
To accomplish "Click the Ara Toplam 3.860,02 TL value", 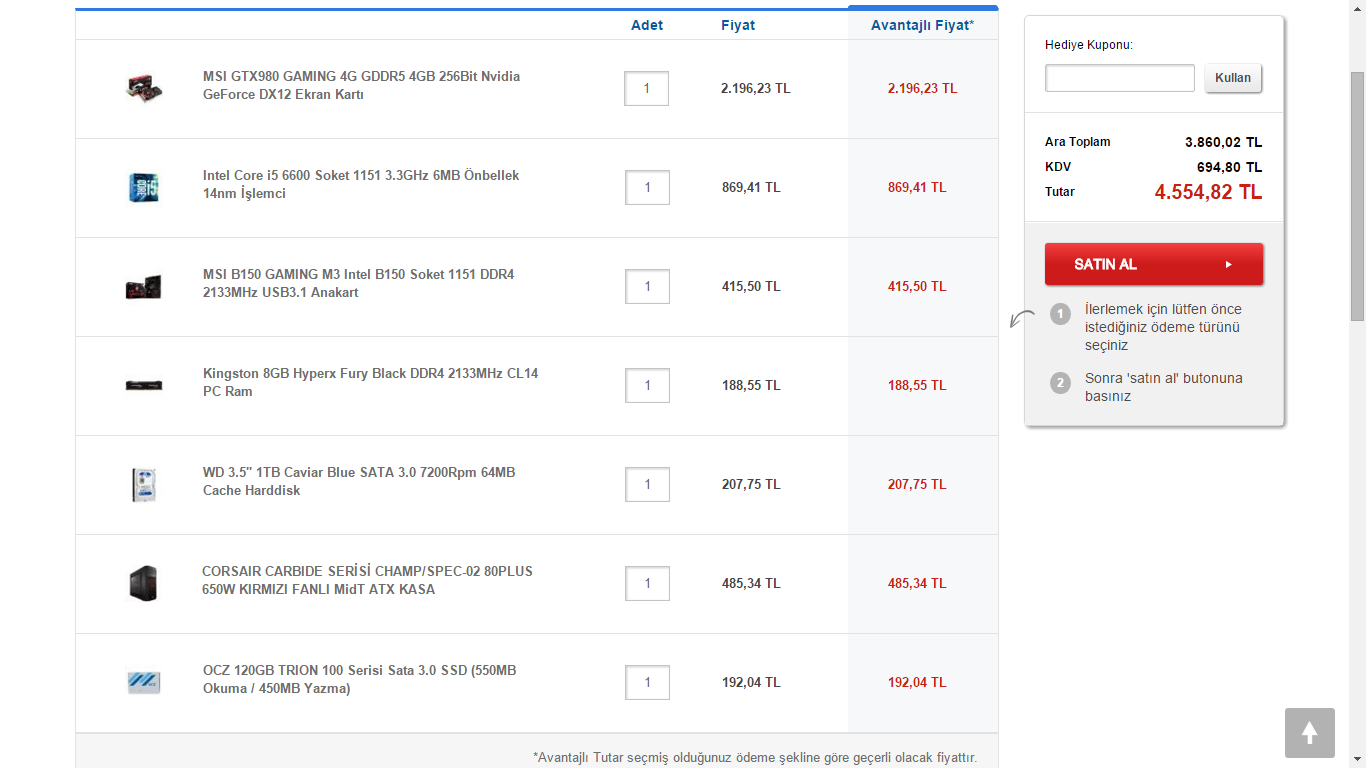I will 1223,142.
